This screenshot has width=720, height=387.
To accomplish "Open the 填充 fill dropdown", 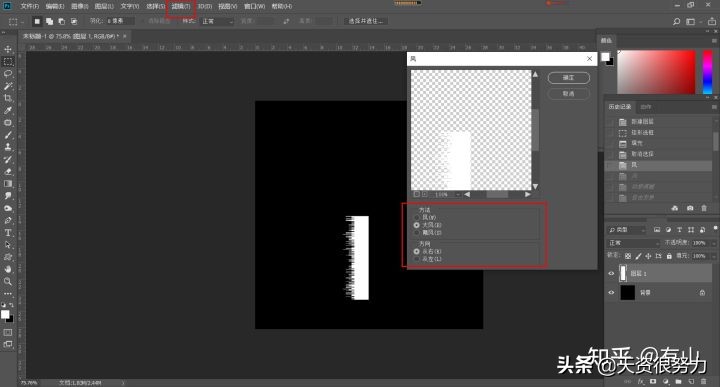I will (x=714, y=256).
